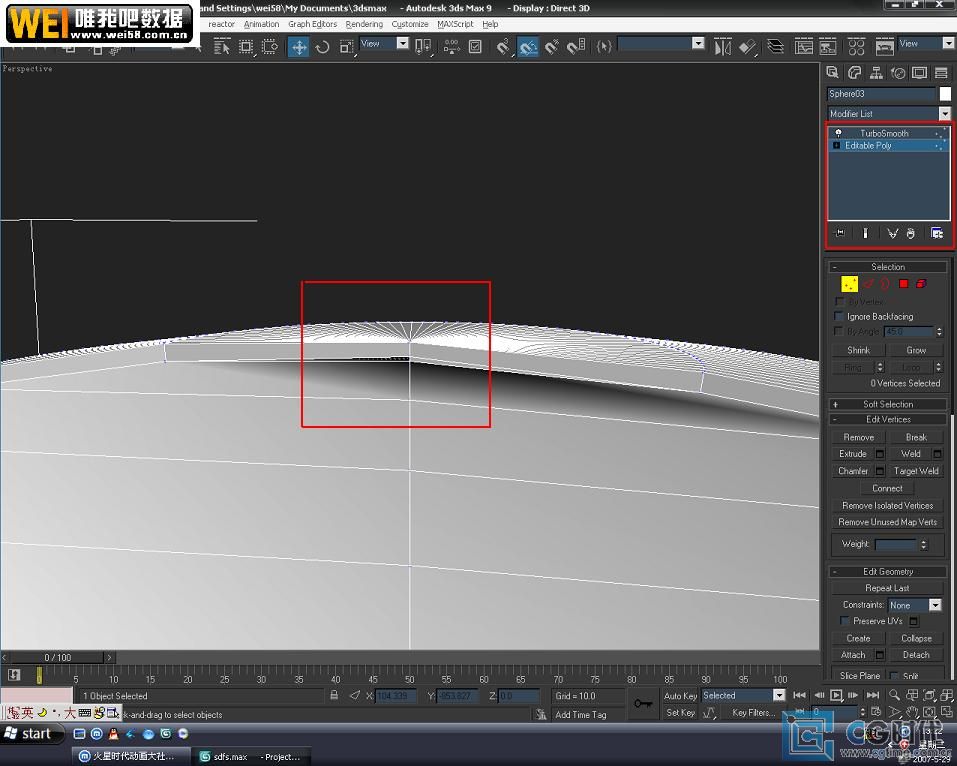The image size is (957, 766).
Task: Expand Editable Poly sub-objects
Action: 837,145
